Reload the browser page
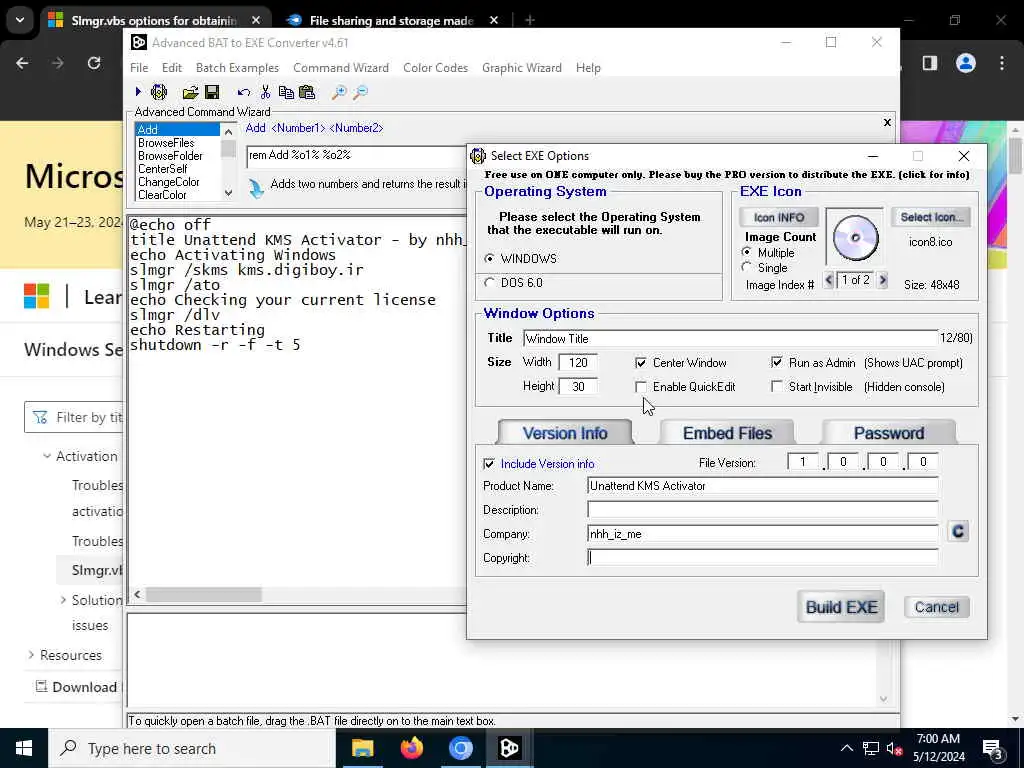This screenshot has height=768, width=1024. pos(94,63)
